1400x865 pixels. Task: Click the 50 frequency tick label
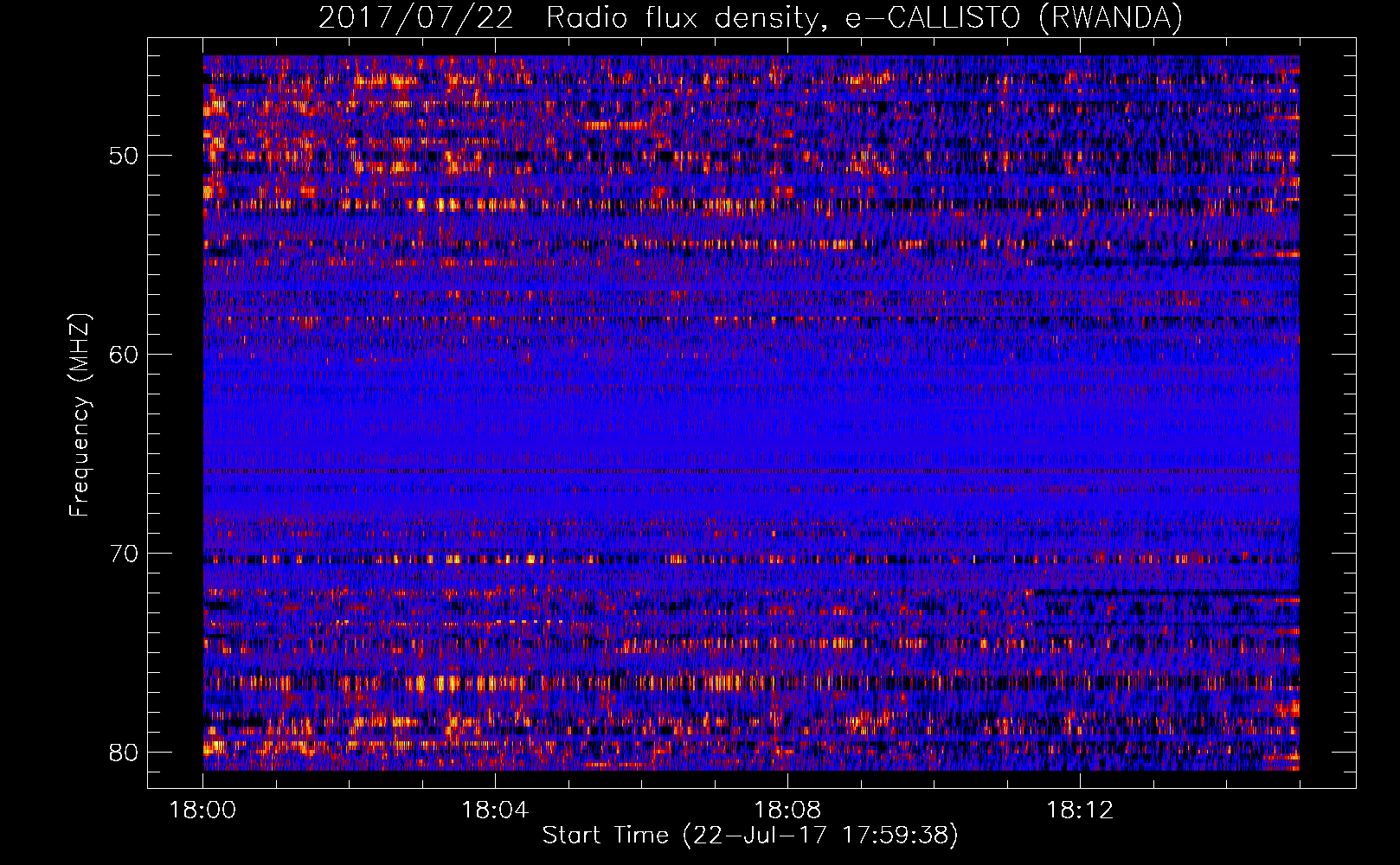pyautogui.click(x=124, y=157)
